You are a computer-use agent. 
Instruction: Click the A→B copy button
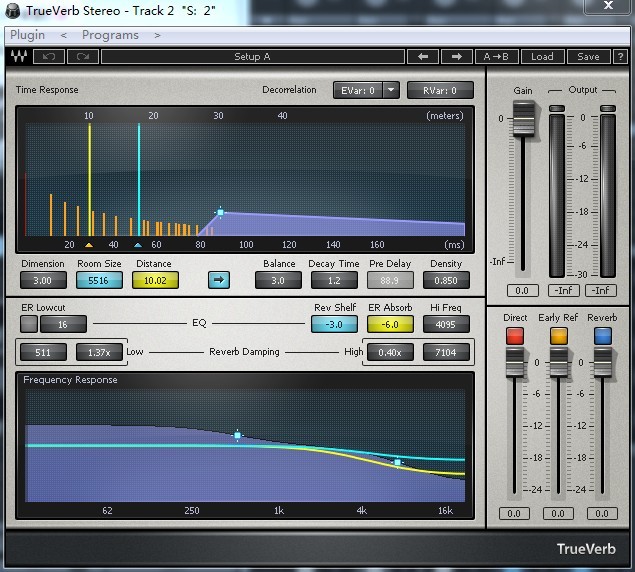(496, 57)
